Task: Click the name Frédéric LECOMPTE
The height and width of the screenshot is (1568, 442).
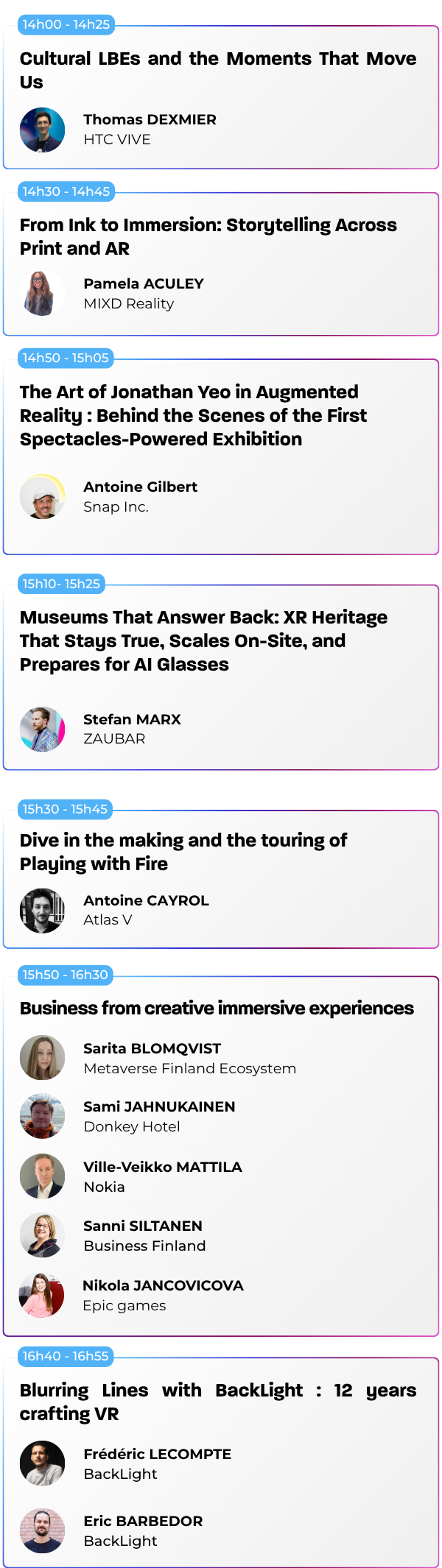Action: coord(158,1454)
